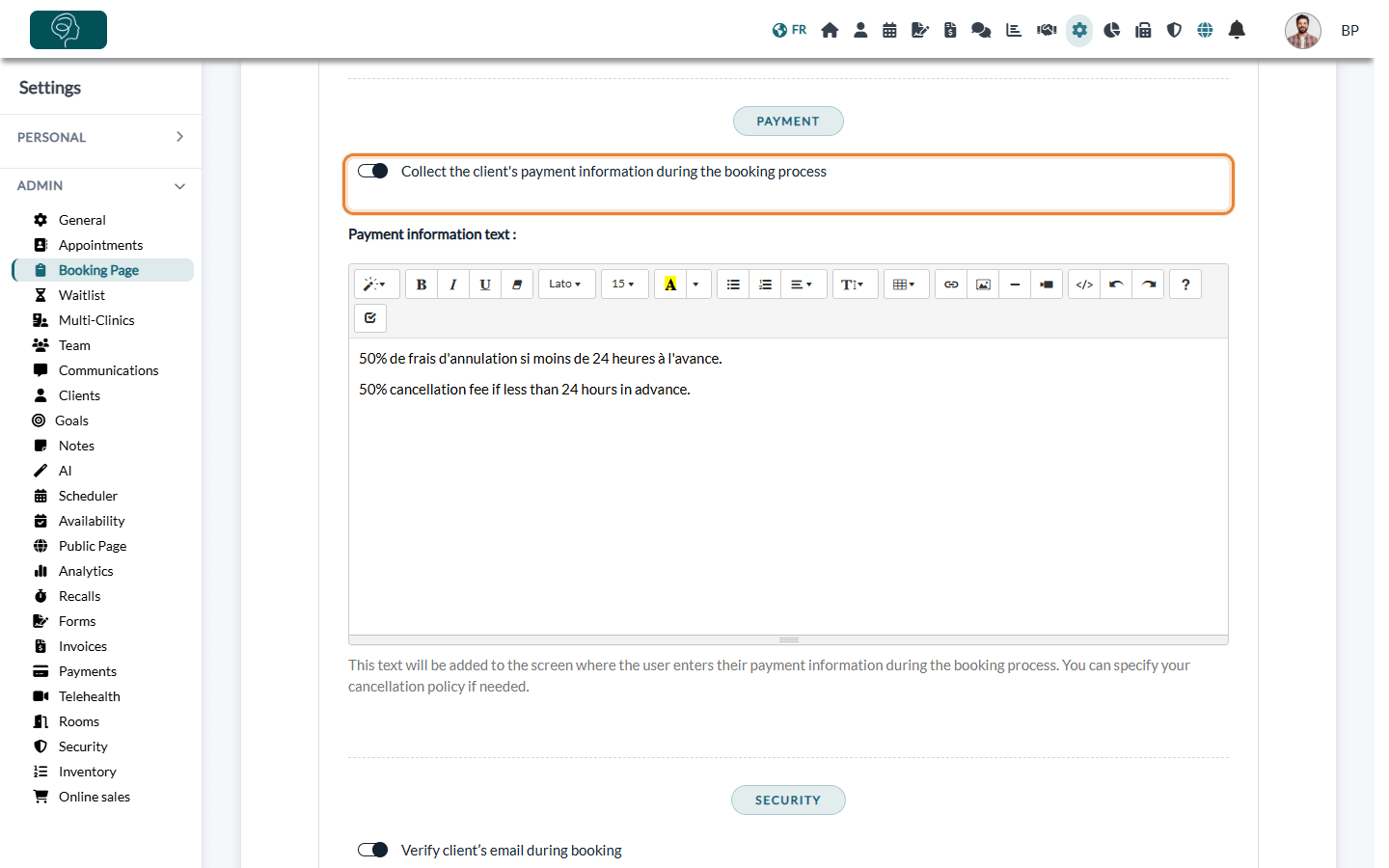Image resolution: width=1389 pixels, height=868 pixels.
Task: Open the chat messages icon in the header
Action: (981, 30)
